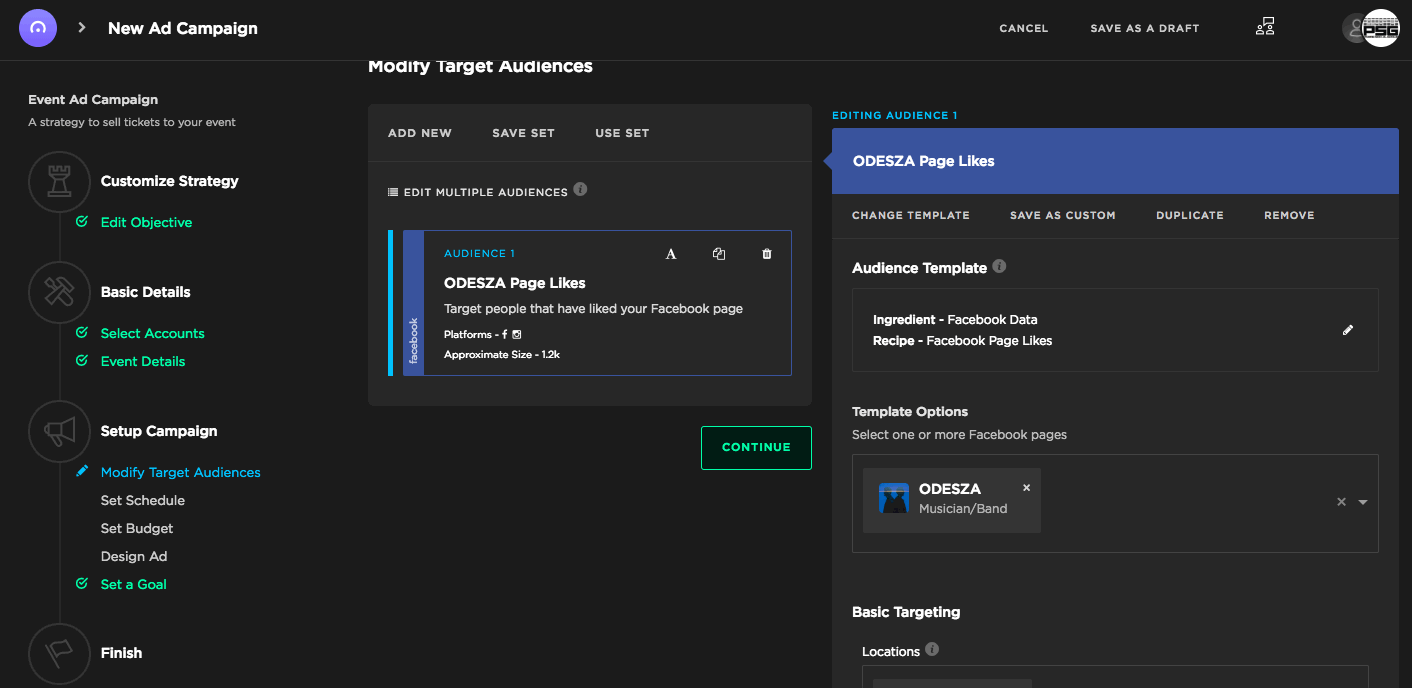
Task: Open the Design Ad step
Action: [x=133, y=556]
